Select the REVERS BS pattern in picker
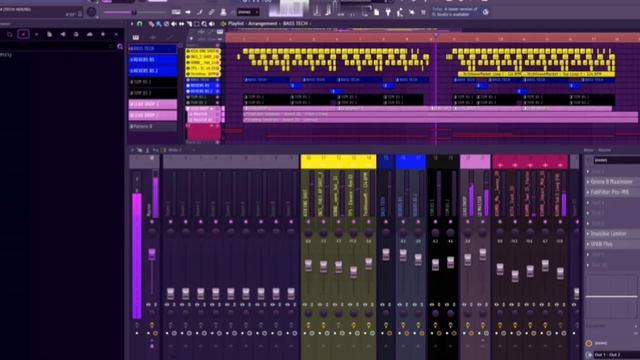This screenshot has height=360, width=640. tap(153, 60)
